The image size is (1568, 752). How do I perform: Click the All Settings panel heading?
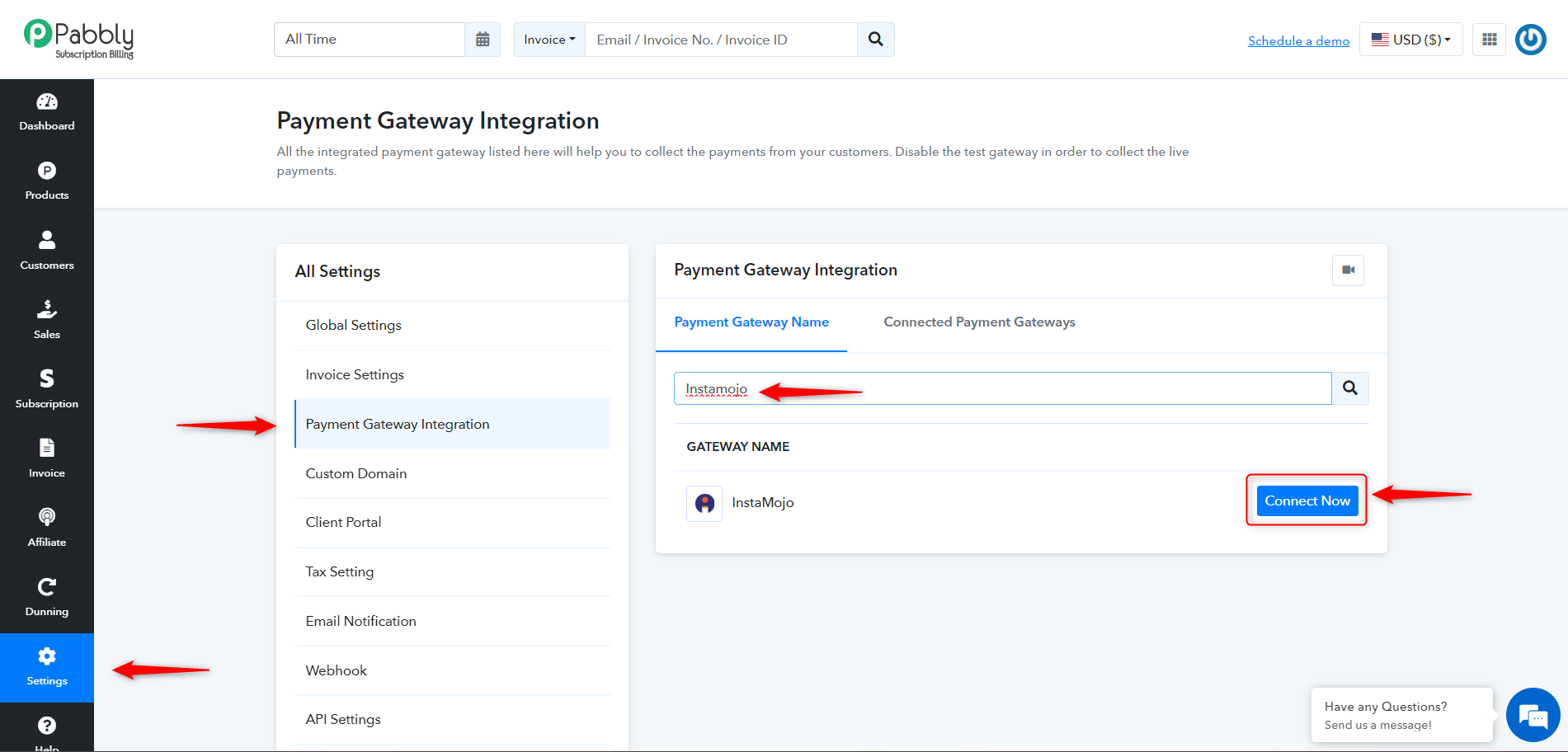click(337, 272)
